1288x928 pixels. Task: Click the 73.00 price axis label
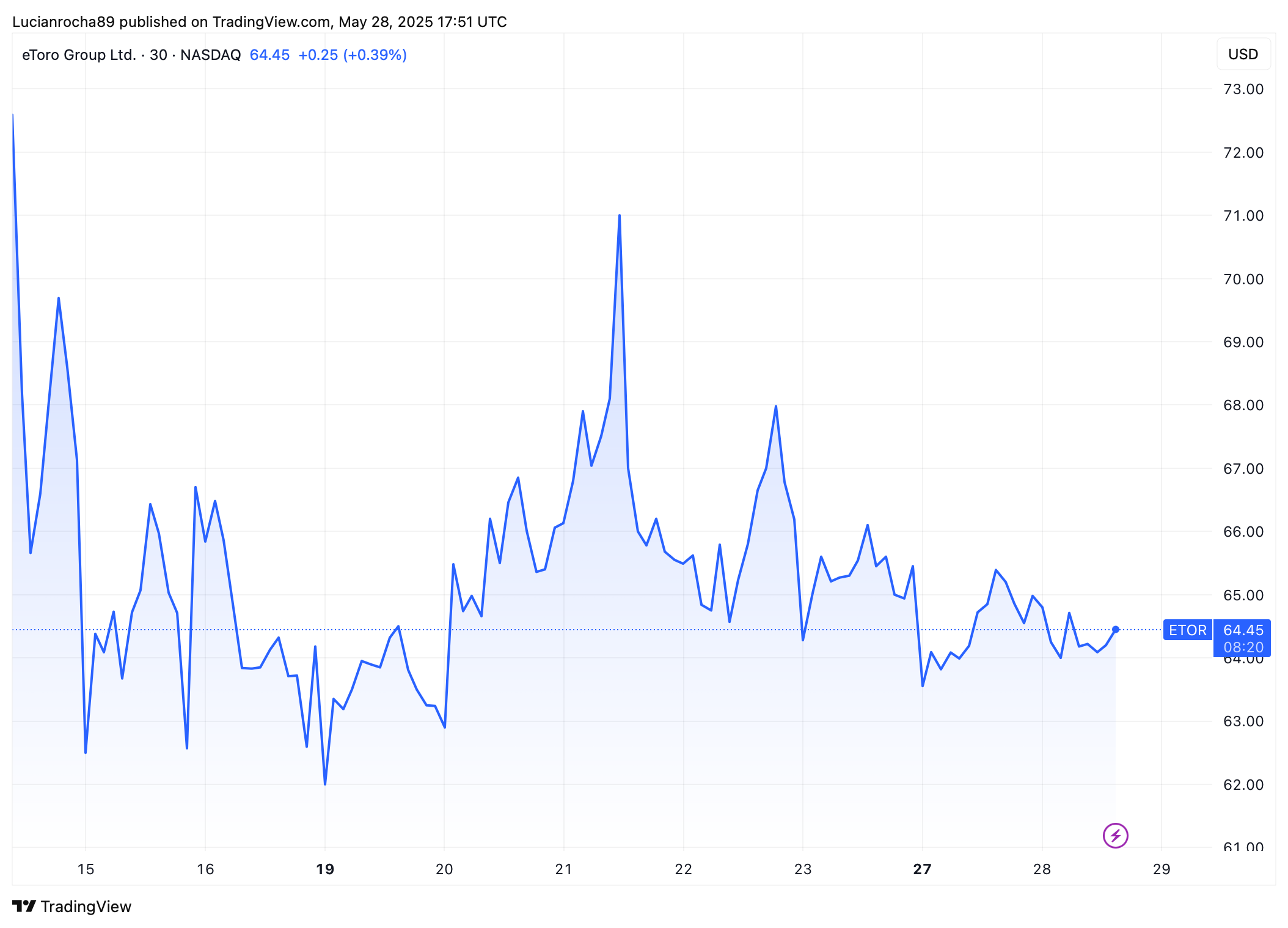click(x=1243, y=89)
